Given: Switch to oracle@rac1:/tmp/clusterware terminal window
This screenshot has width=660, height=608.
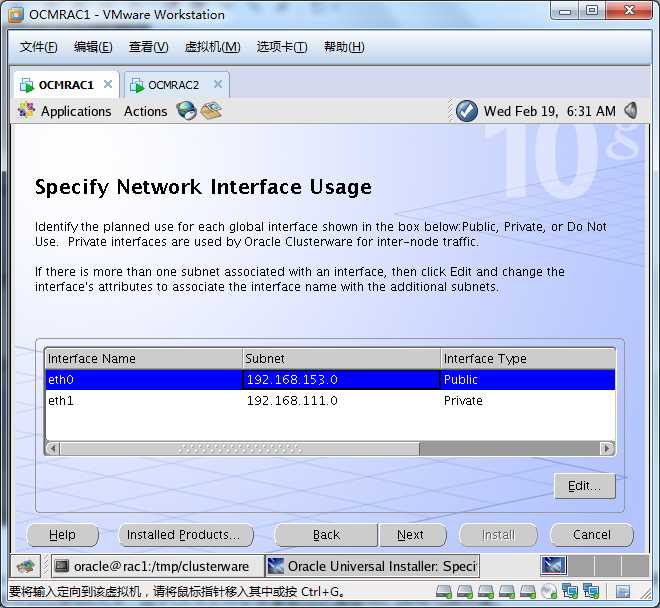Looking at the screenshot, I should 157,566.
